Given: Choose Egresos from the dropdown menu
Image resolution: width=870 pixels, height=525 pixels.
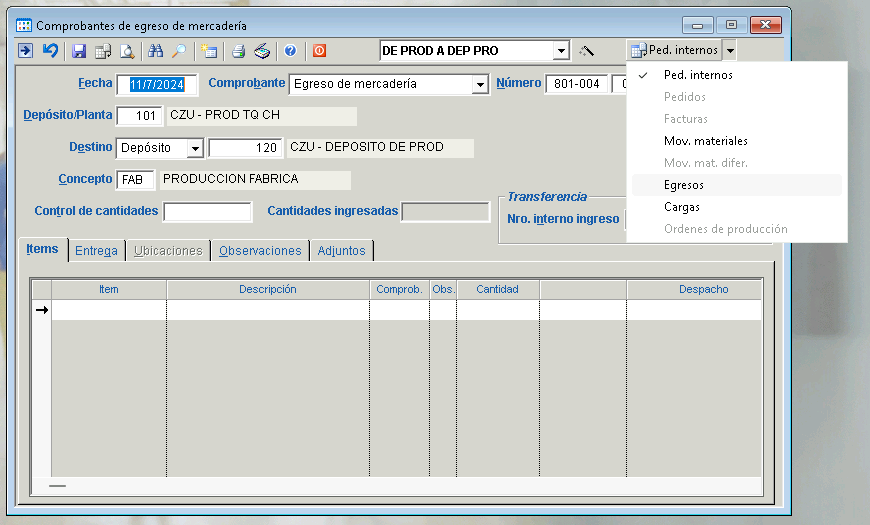Looking at the screenshot, I should coord(684,185).
